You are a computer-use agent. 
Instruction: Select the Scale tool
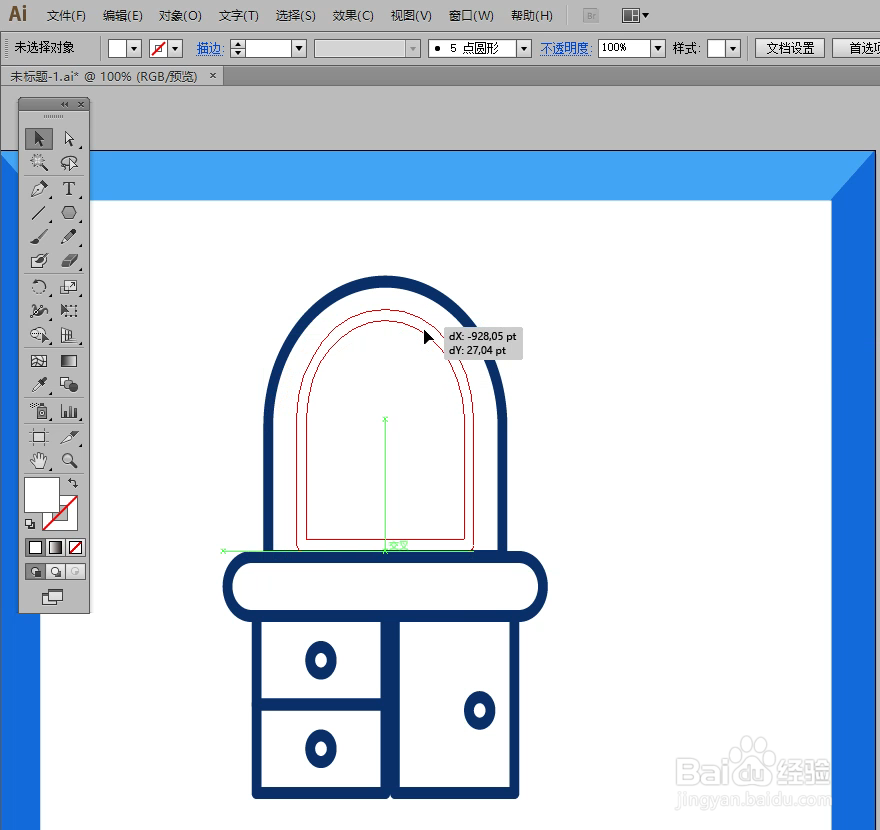click(x=69, y=287)
